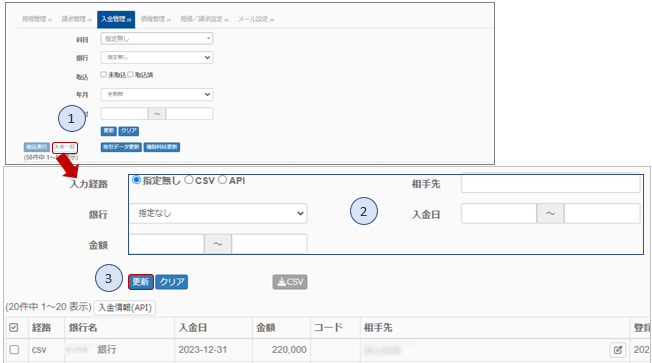652x363 pixels.
Task: Click the 入金日 end date field
Action: click(602, 213)
